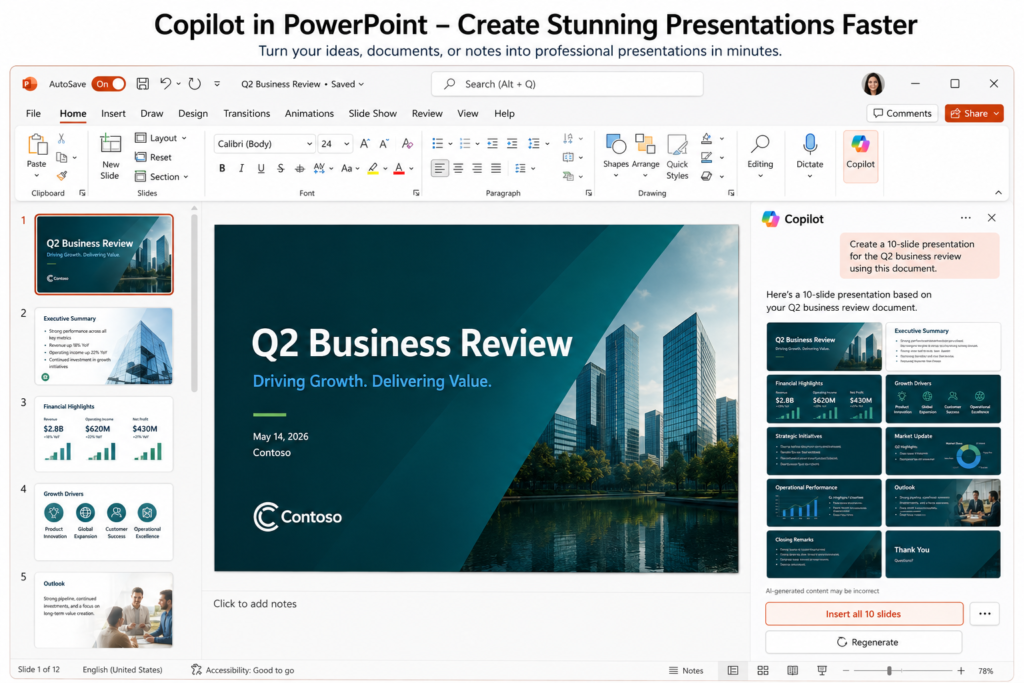
Task: Clear all formatting icon
Action: (x=408, y=144)
